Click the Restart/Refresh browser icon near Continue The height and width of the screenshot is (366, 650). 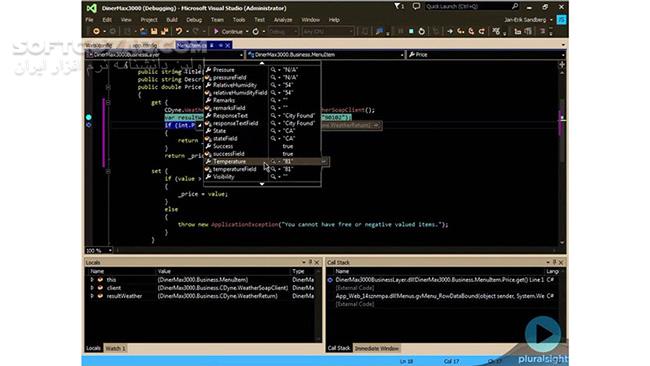[256, 32]
